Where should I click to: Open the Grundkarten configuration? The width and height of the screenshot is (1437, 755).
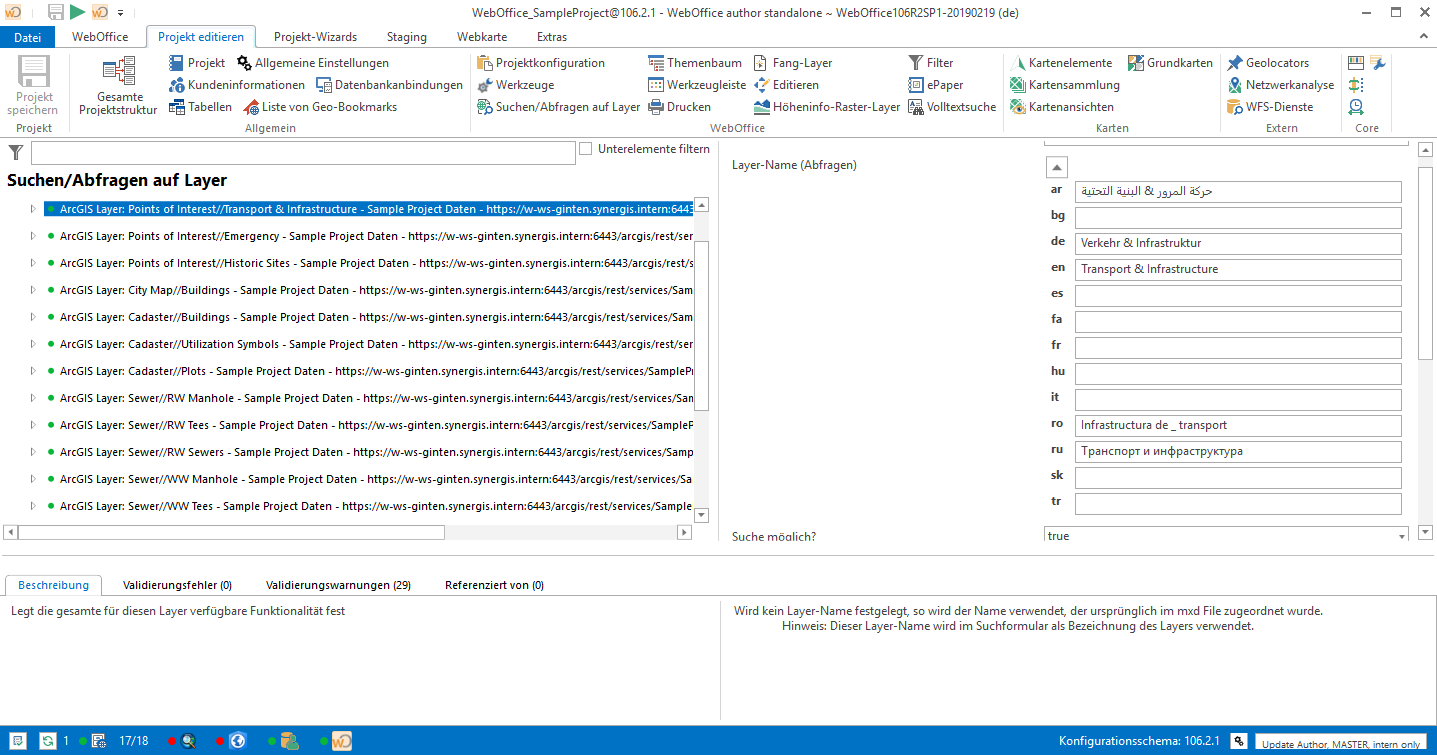1170,62
